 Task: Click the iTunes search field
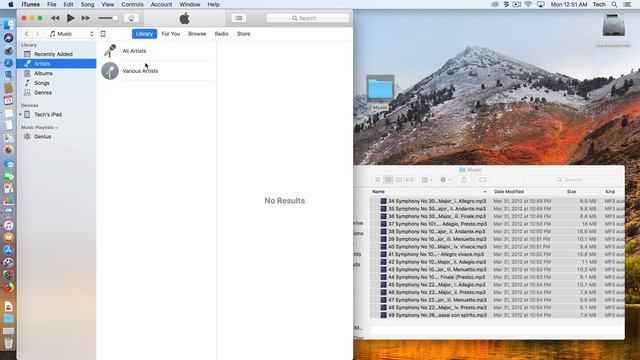pyautogui.click(x=308, y=18)
